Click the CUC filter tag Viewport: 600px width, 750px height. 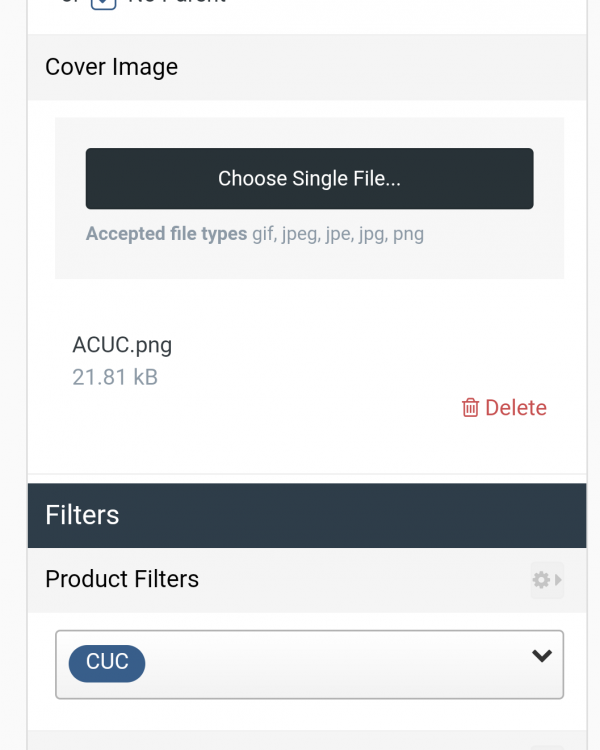click(x=107, y=662)
